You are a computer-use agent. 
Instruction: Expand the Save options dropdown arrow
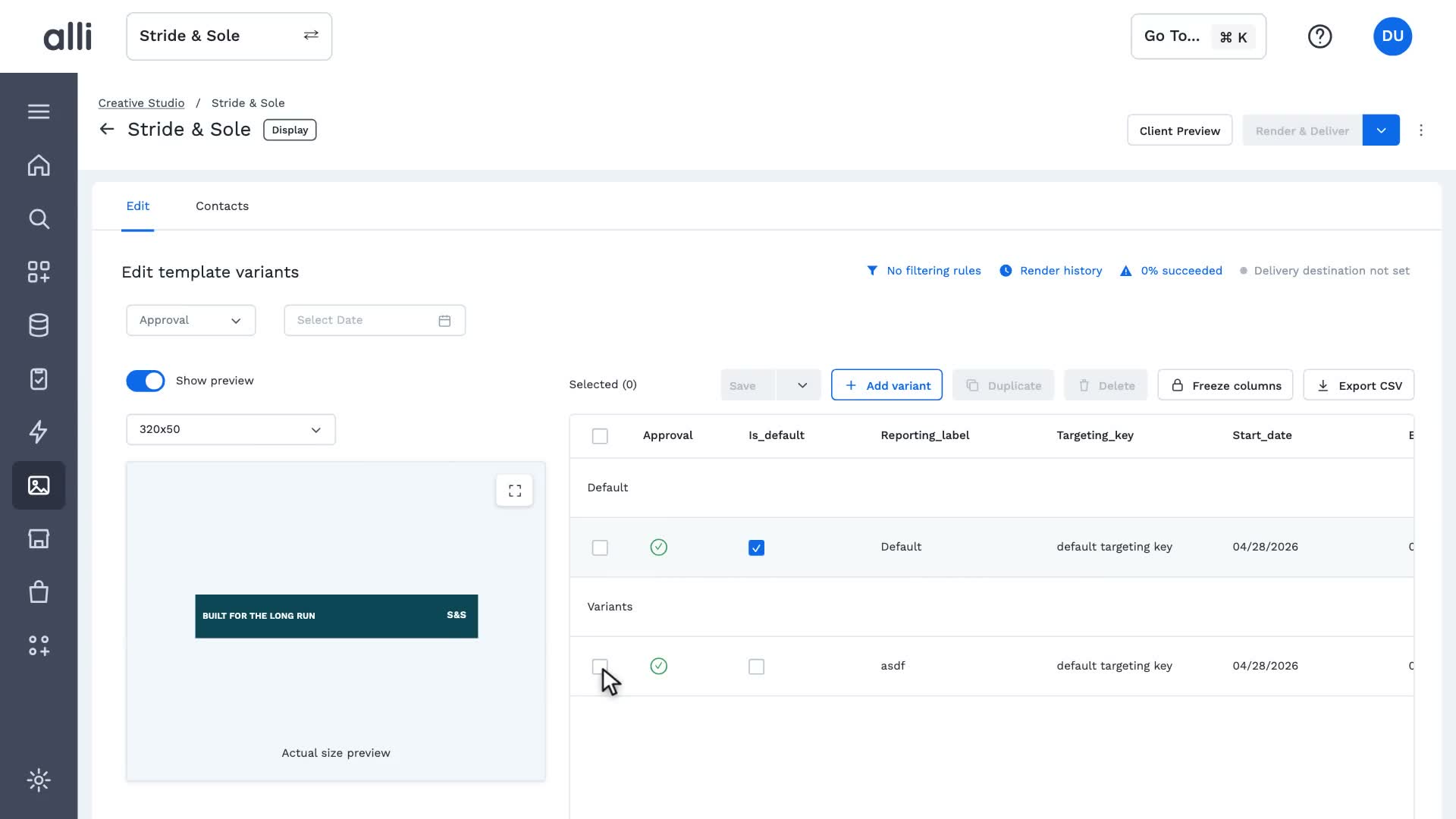pyautogui.click(x=802, y=385)
